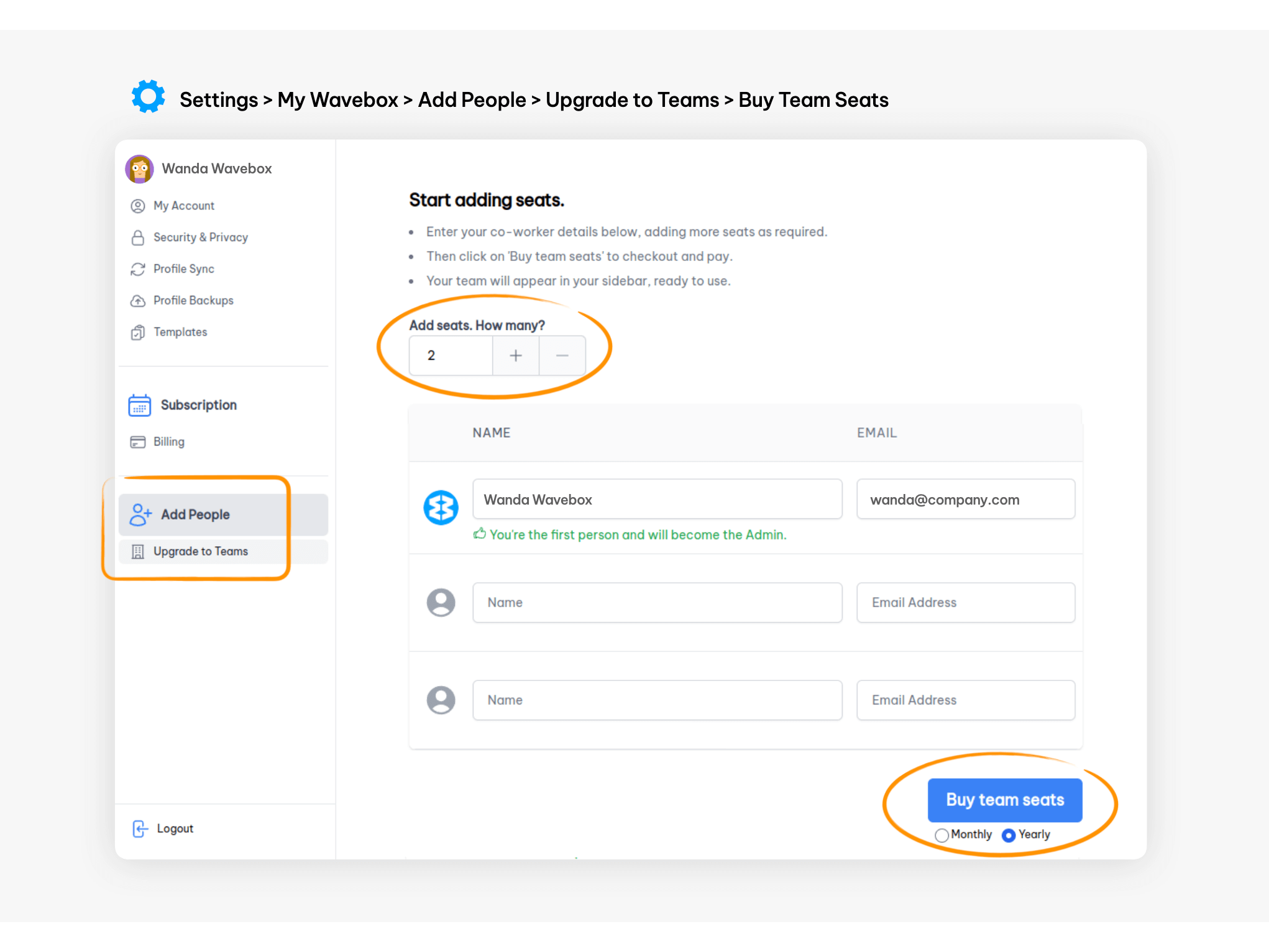The width and height of the screenshot is (1269, 952).
Task: Increase seat count with the plus button
Action: tap(516, 355)
